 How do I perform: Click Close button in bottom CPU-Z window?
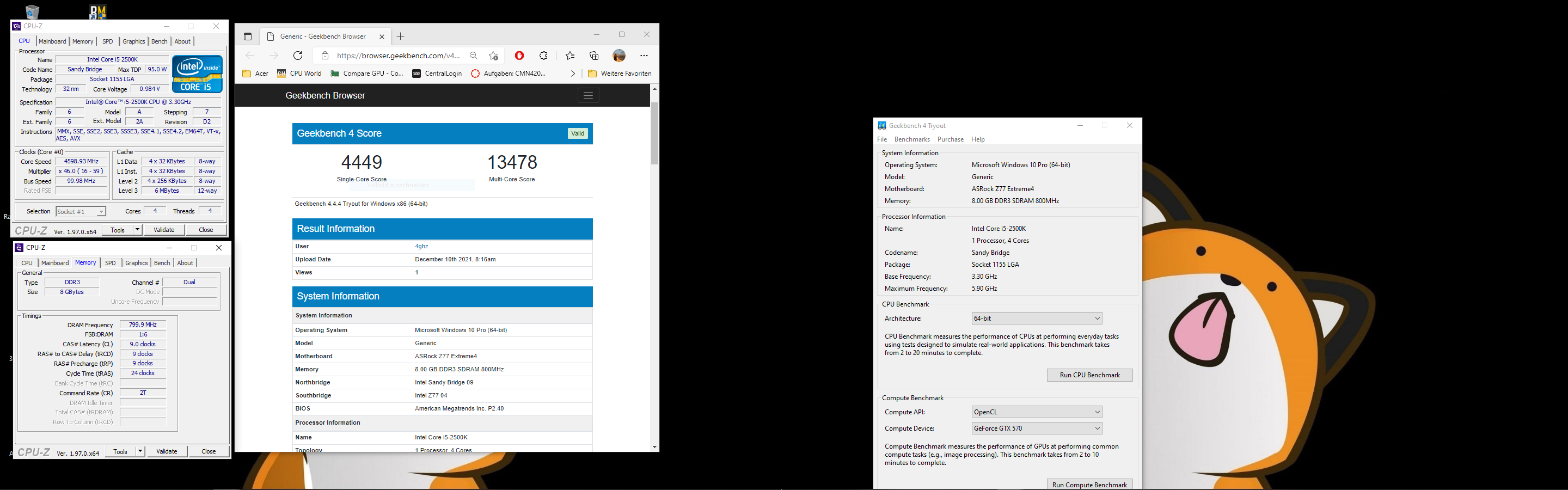pyautogui.click(x=209, y=451)
